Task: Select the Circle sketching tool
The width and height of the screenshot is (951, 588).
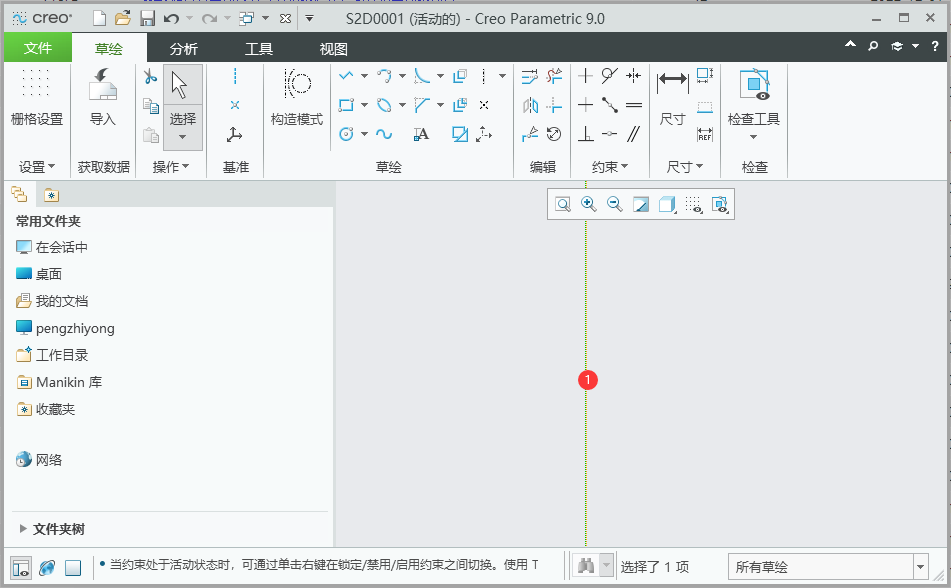Action: pos(347,133)
